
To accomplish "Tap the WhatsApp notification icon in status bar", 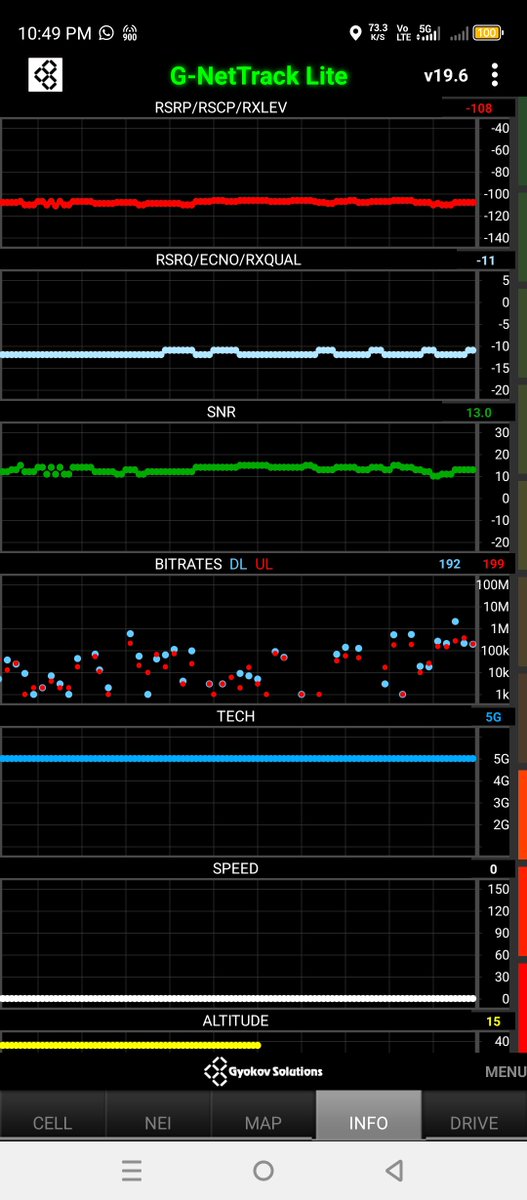I will [107, 33].
